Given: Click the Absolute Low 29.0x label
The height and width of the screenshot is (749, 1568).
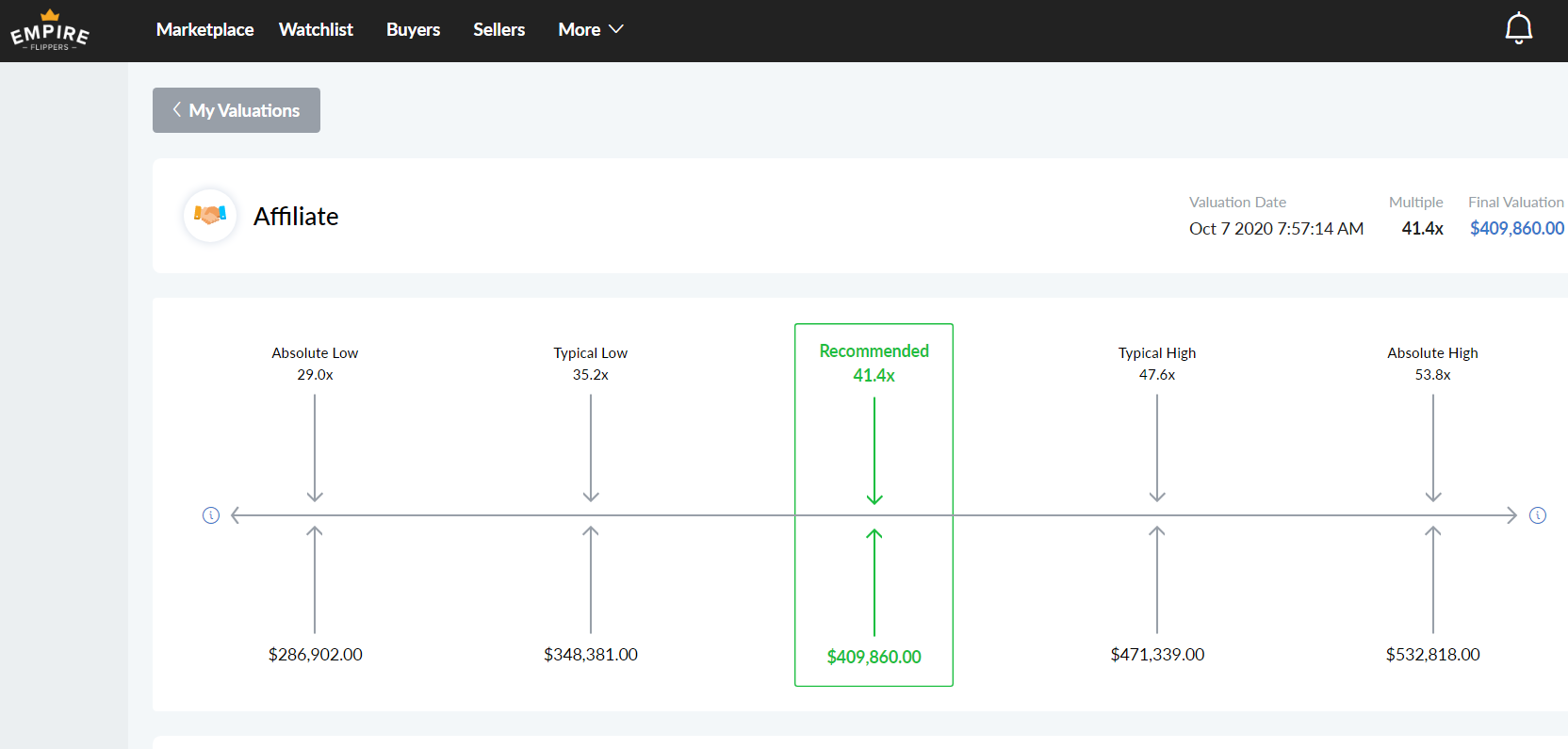Looking at the screenshot, I should [x=315, y=364].
